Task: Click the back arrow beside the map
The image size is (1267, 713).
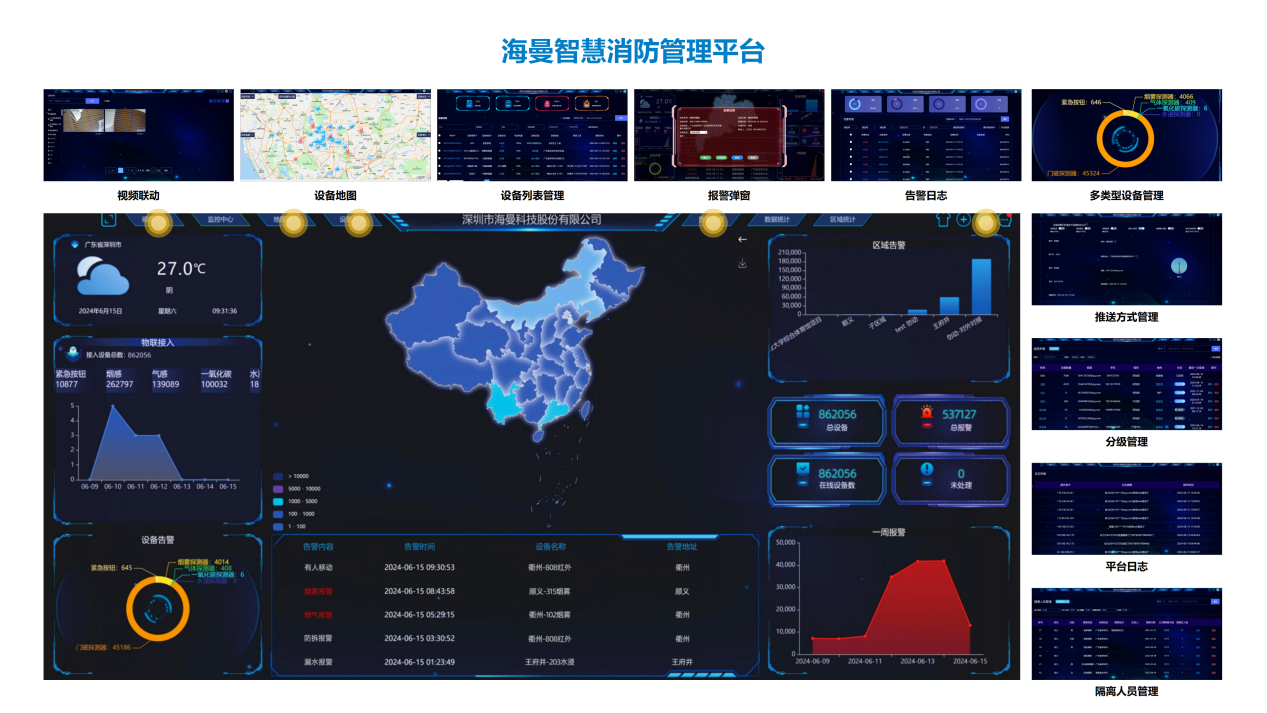Action: [x=742, y=240]
